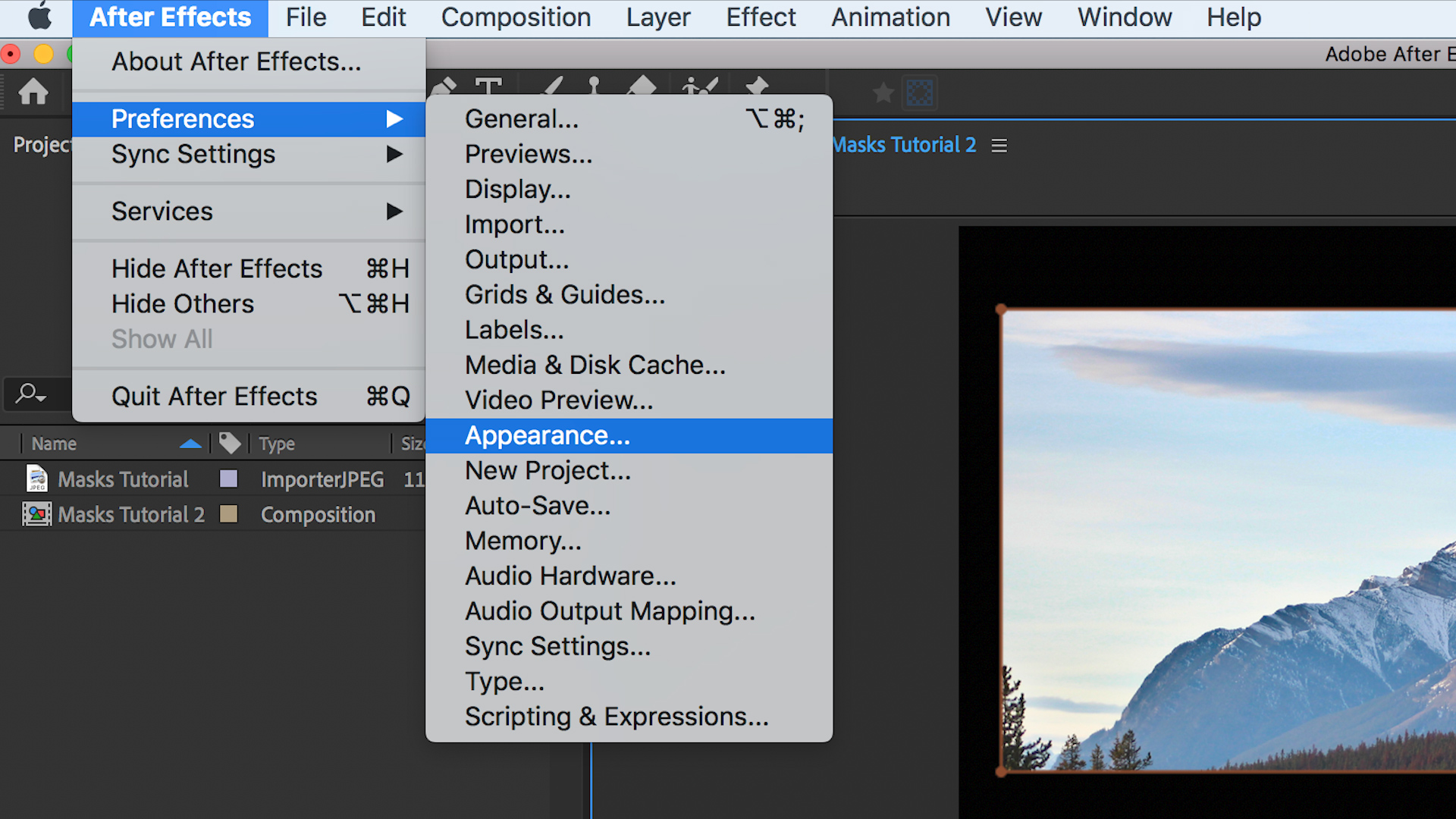Click the Home icon in the toolbar
Viewport: 1456px width, 819px height.
pyautogui.click(x=34, y=93)
